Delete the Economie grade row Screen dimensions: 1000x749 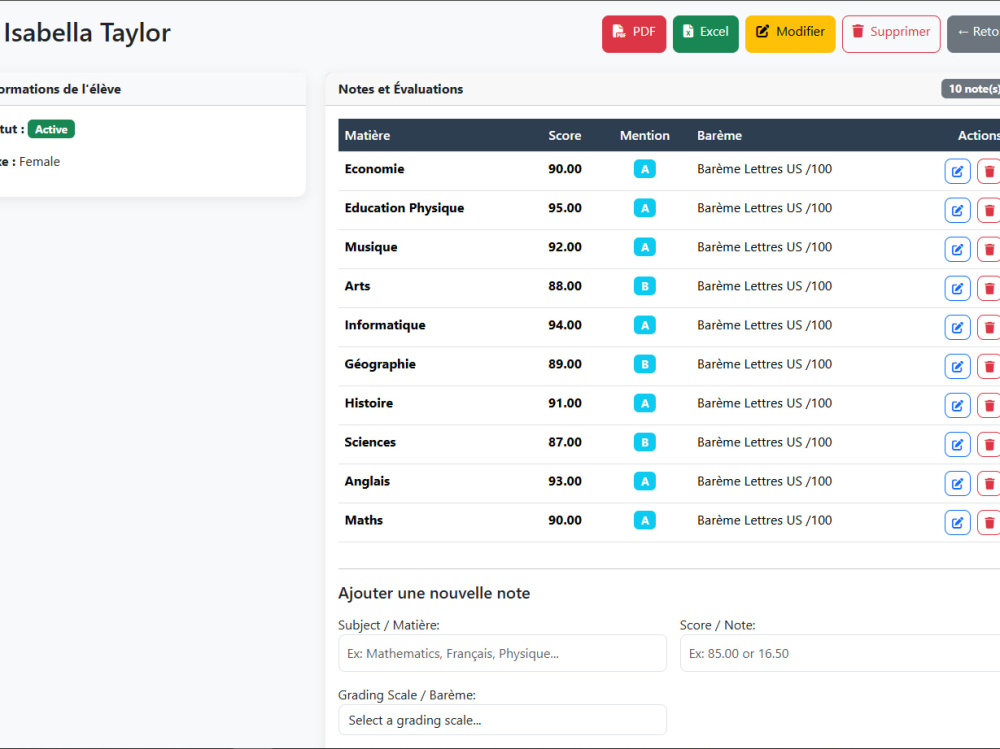point(989,171)
